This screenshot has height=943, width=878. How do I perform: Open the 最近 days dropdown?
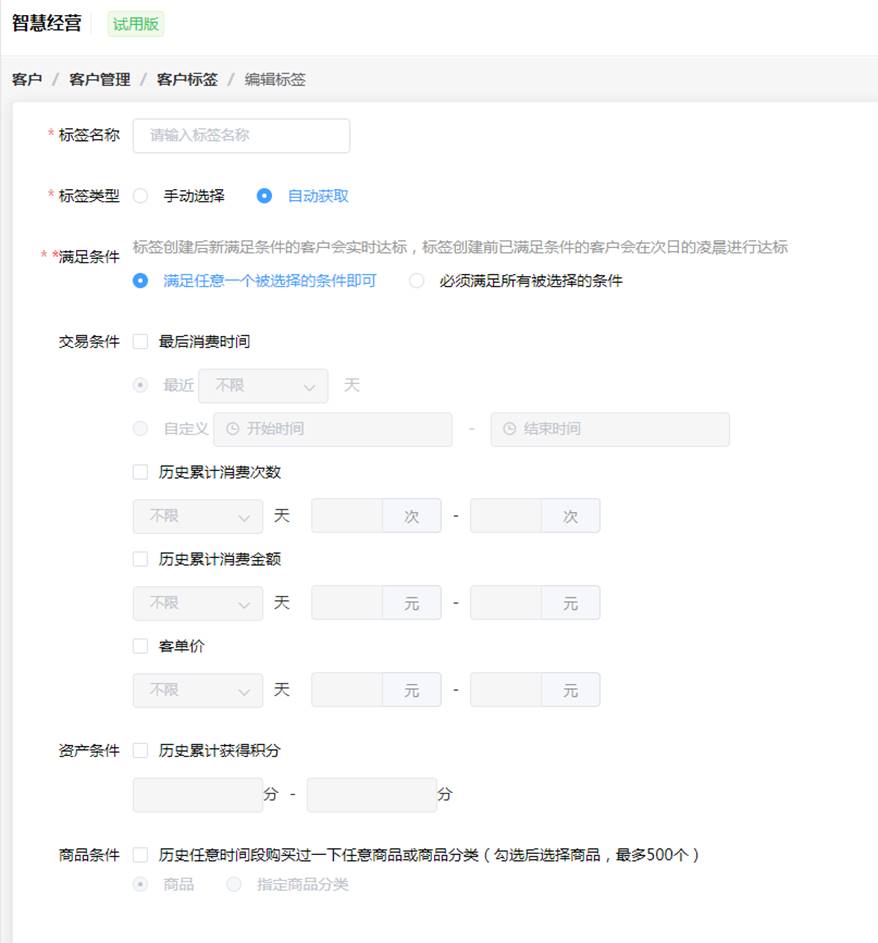[x=263, y=386]
